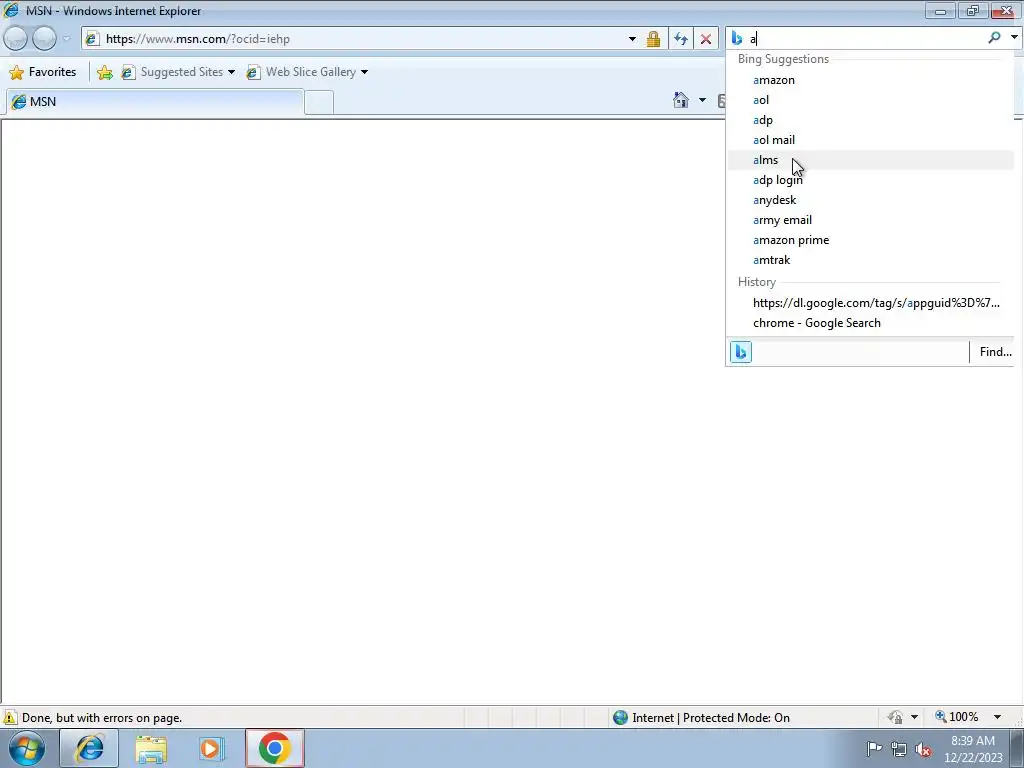The height and width of the screenshot is (768, 1024).
Task: Click the security lock icon
Action: pyautogui.click(x=653, y=39)
